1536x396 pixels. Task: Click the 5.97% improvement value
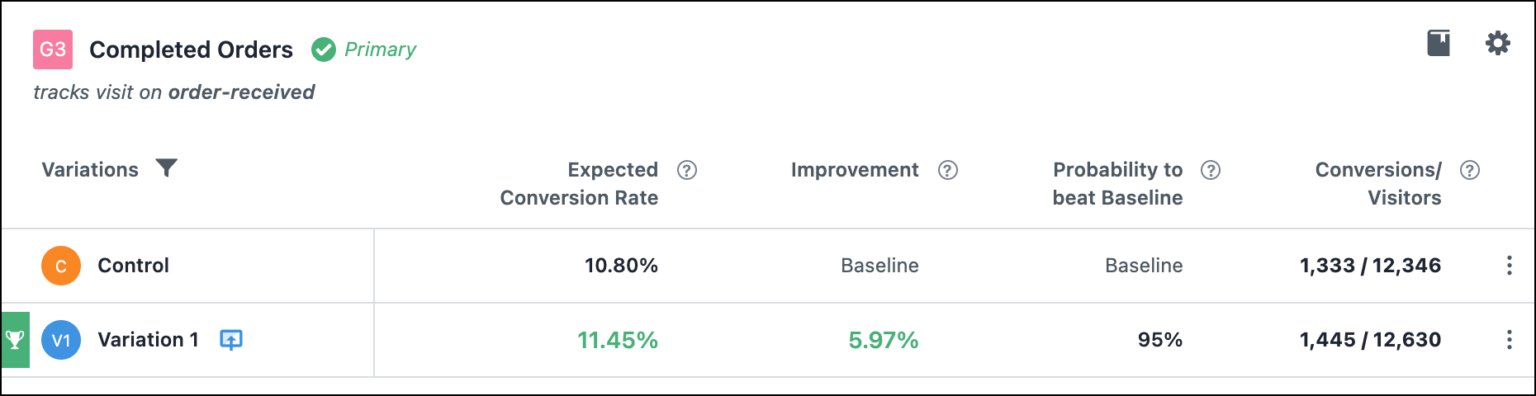883,340
